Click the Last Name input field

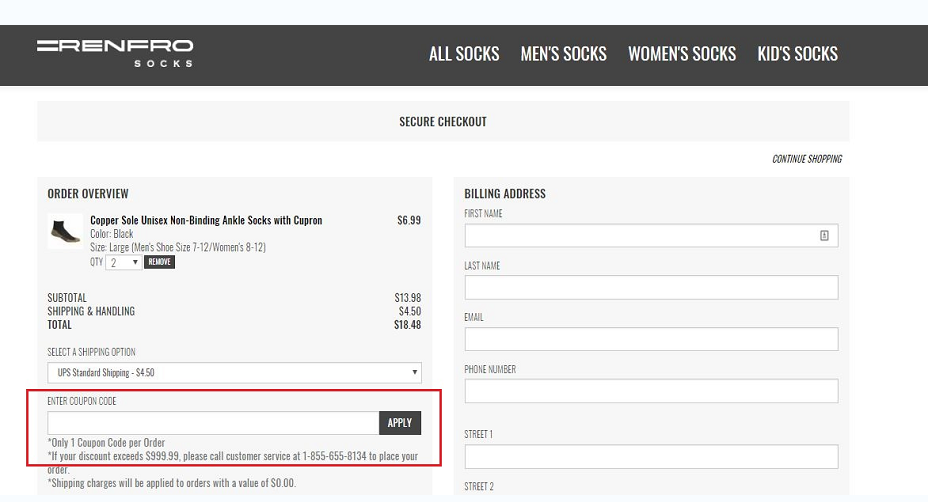click(651, 288)
